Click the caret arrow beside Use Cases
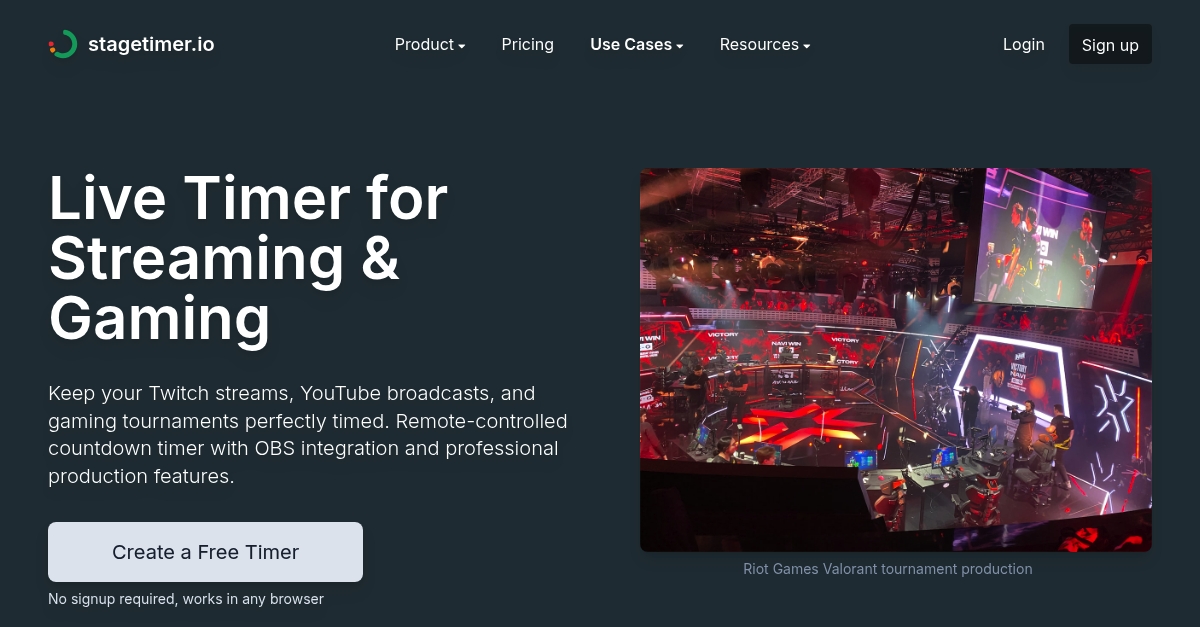Image resolution: width=1200 pixels, height=627 pixels. pos(680,46)
